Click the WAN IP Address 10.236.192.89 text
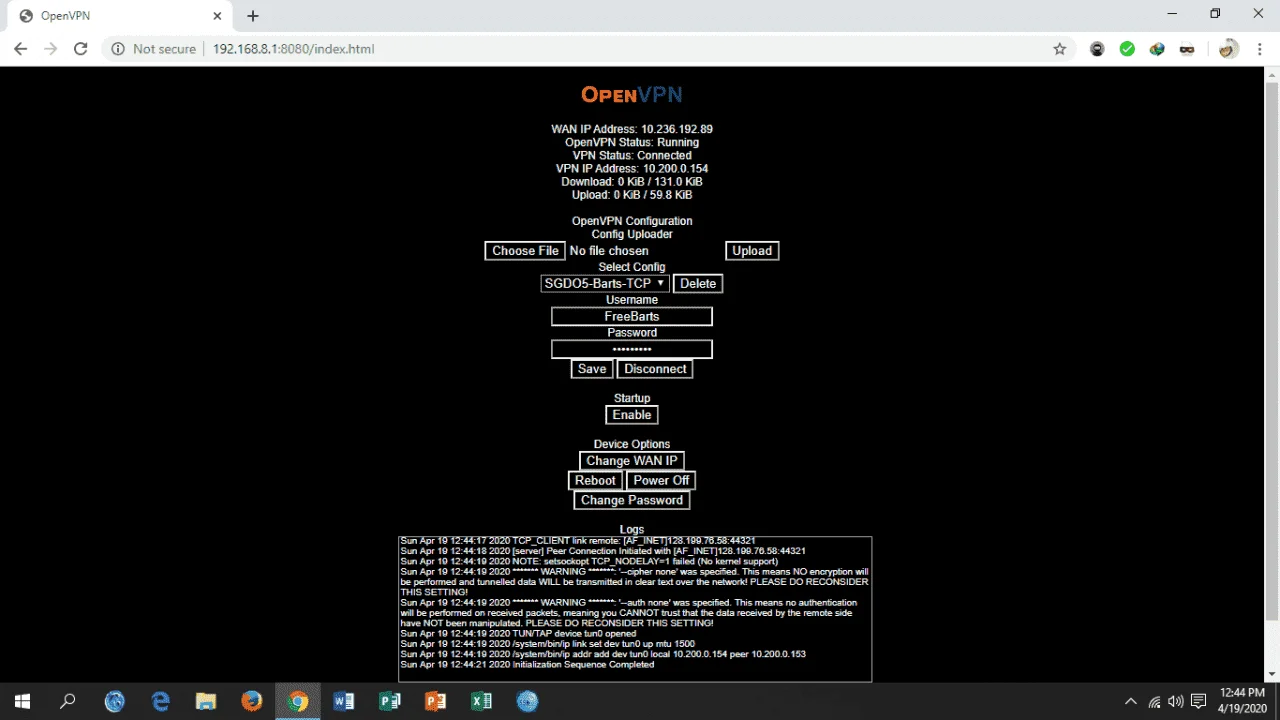The image size is (1280, 720). click(x=632, y=129)
